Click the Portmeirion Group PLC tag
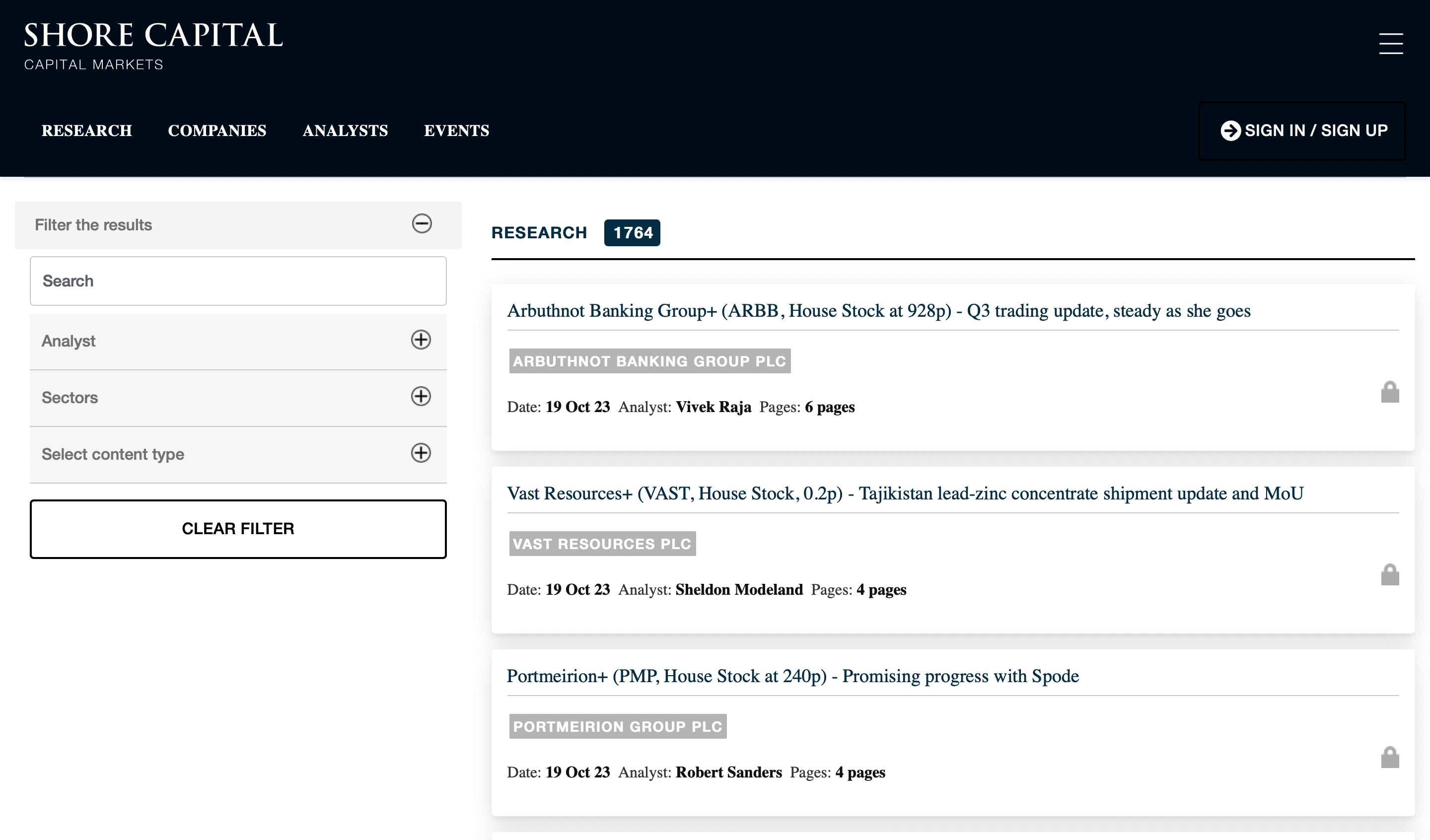Image resolution: width=1430 pixels, height=840 pixels. tap(617, 726)
